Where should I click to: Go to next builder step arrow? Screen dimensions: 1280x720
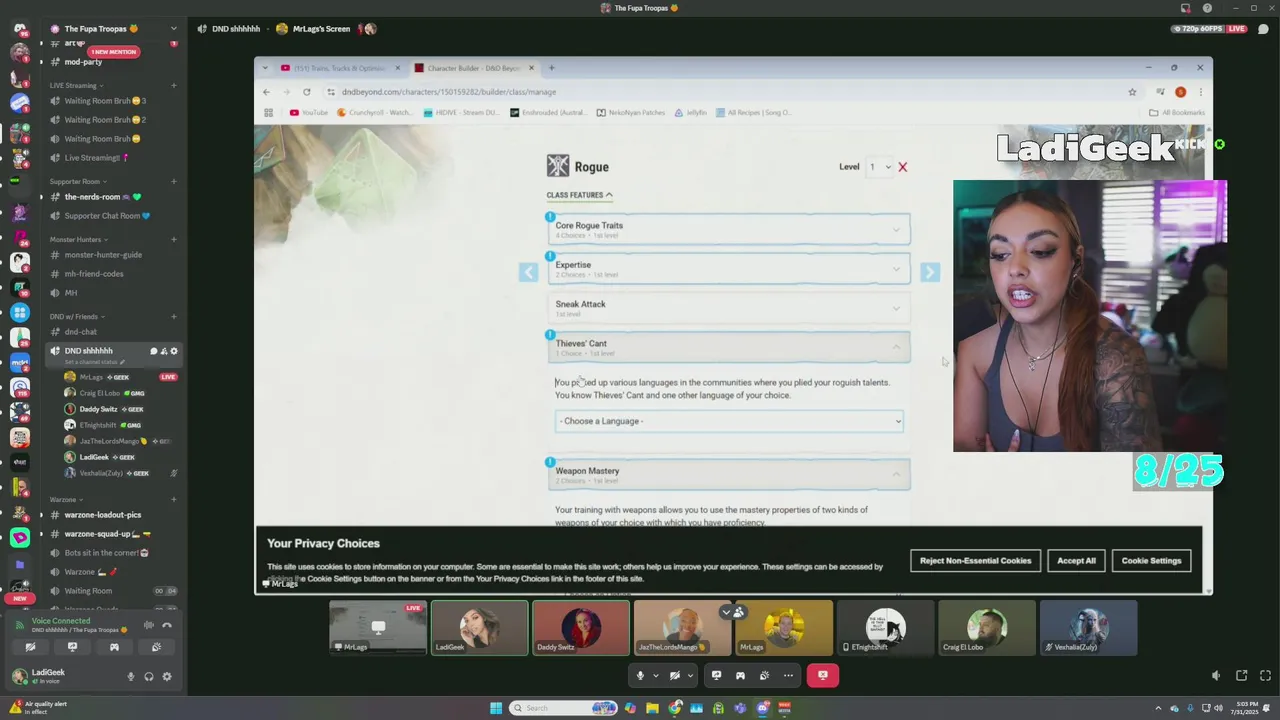[930, 272]
